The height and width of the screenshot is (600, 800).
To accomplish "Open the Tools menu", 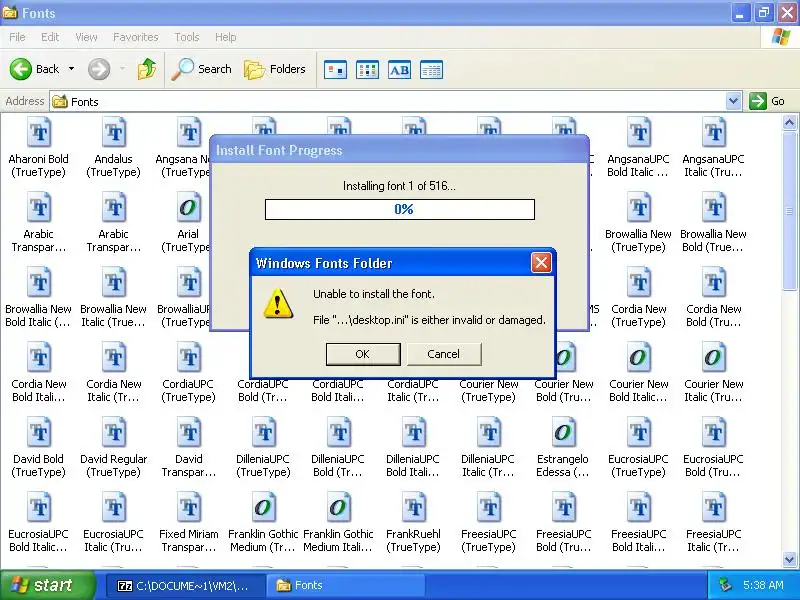I will point(187,37).
